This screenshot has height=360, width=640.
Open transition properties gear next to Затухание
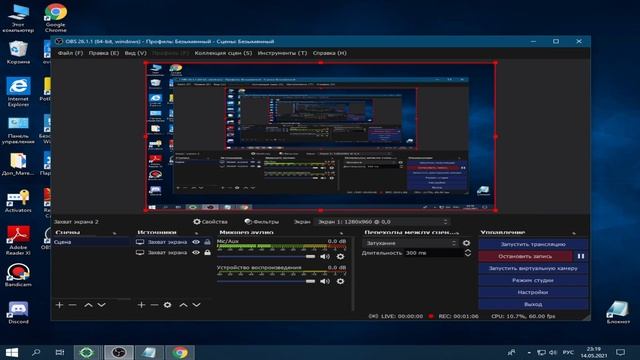[466, 243]
